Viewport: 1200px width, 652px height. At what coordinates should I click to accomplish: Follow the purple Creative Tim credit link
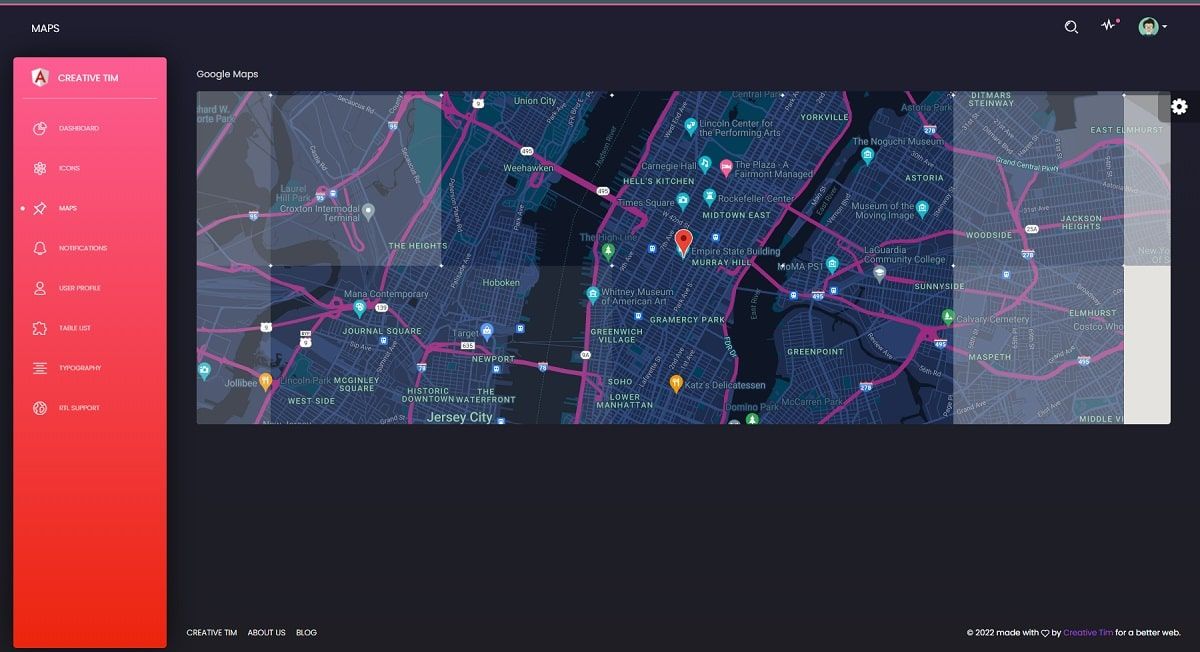click(x=1087, y=632)
